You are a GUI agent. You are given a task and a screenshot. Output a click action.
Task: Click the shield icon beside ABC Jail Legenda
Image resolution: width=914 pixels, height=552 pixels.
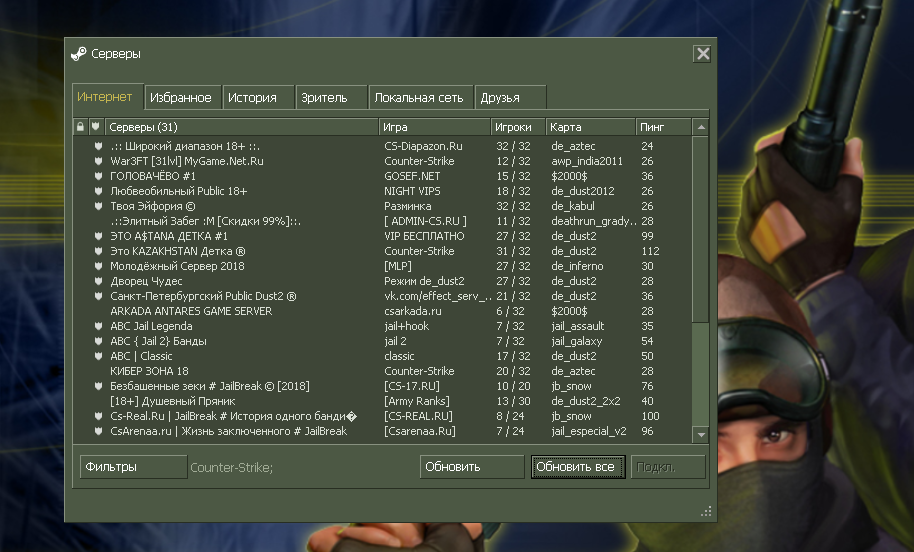tap(99, 326)
